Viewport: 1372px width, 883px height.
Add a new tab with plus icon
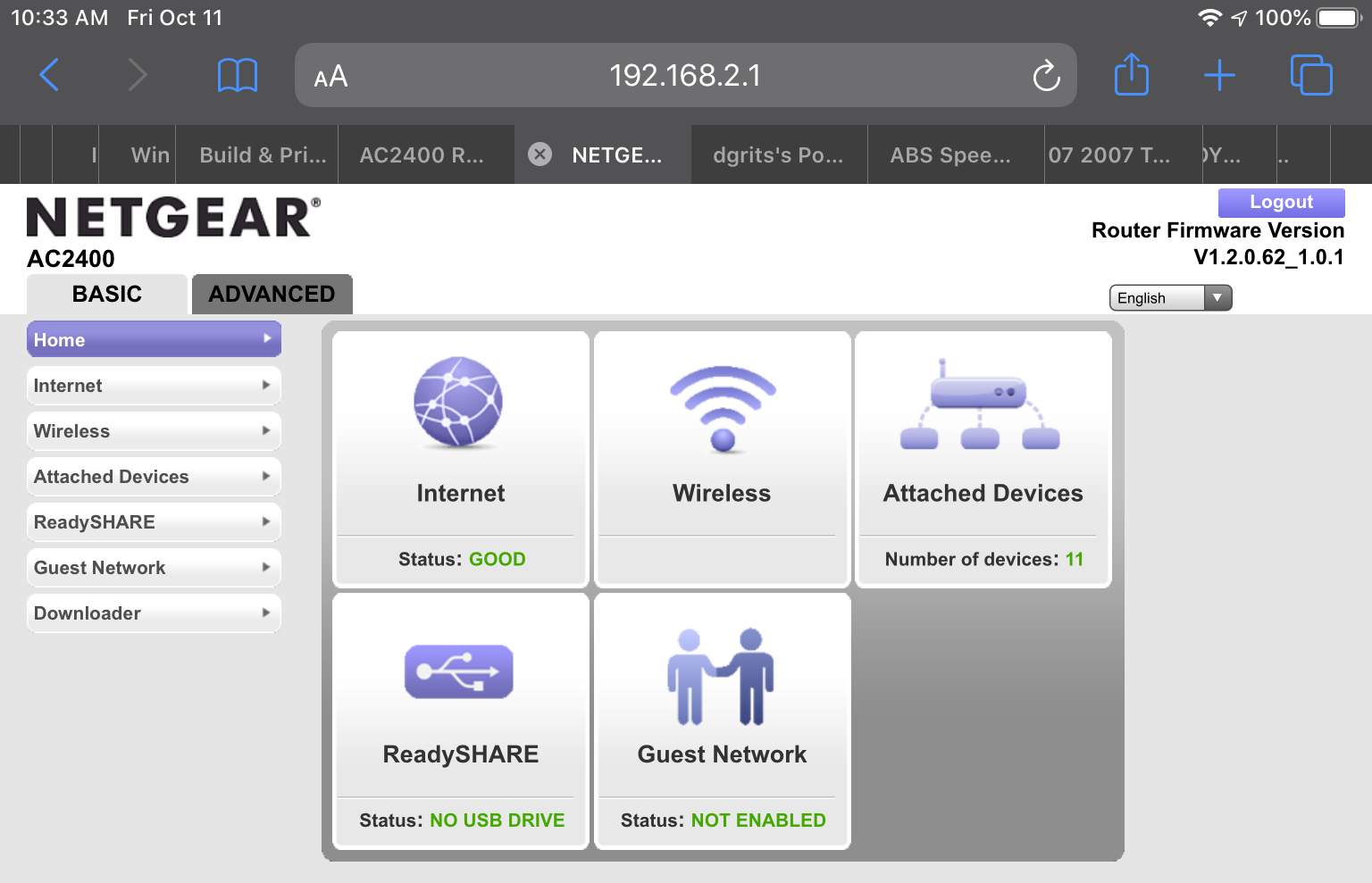pos(1219,76)
